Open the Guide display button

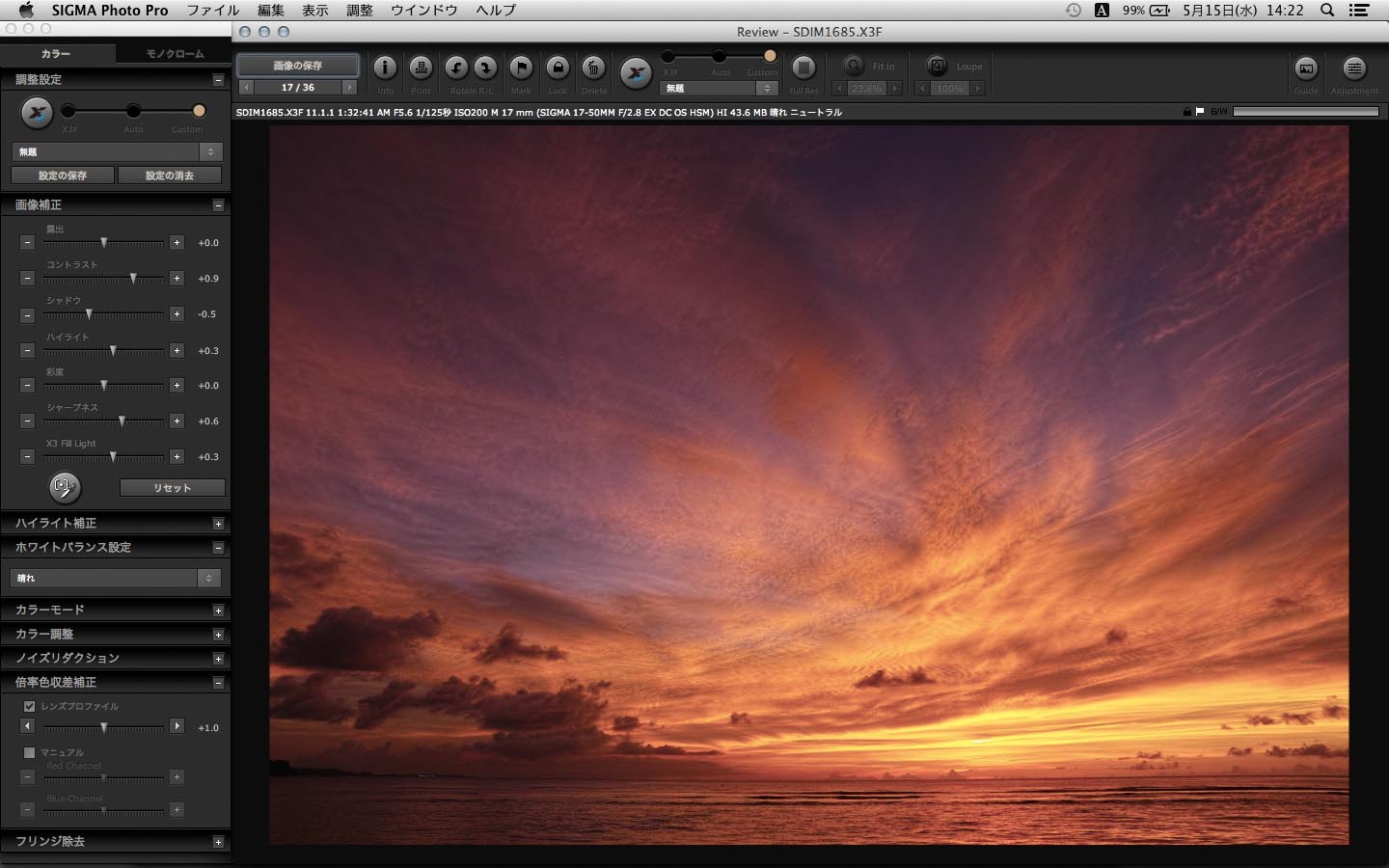pyautogui.click(x=1306, y=68)
